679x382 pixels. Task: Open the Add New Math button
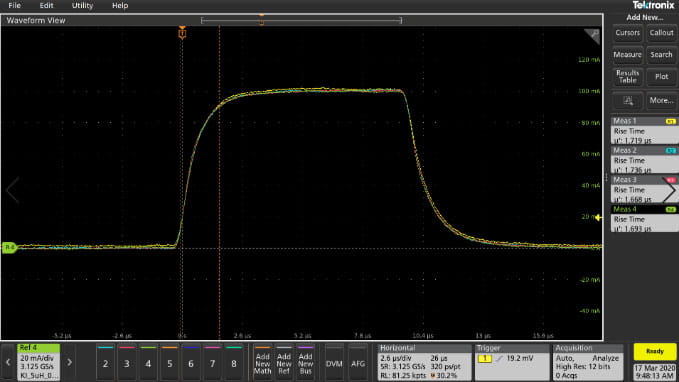tap(262, 363)
